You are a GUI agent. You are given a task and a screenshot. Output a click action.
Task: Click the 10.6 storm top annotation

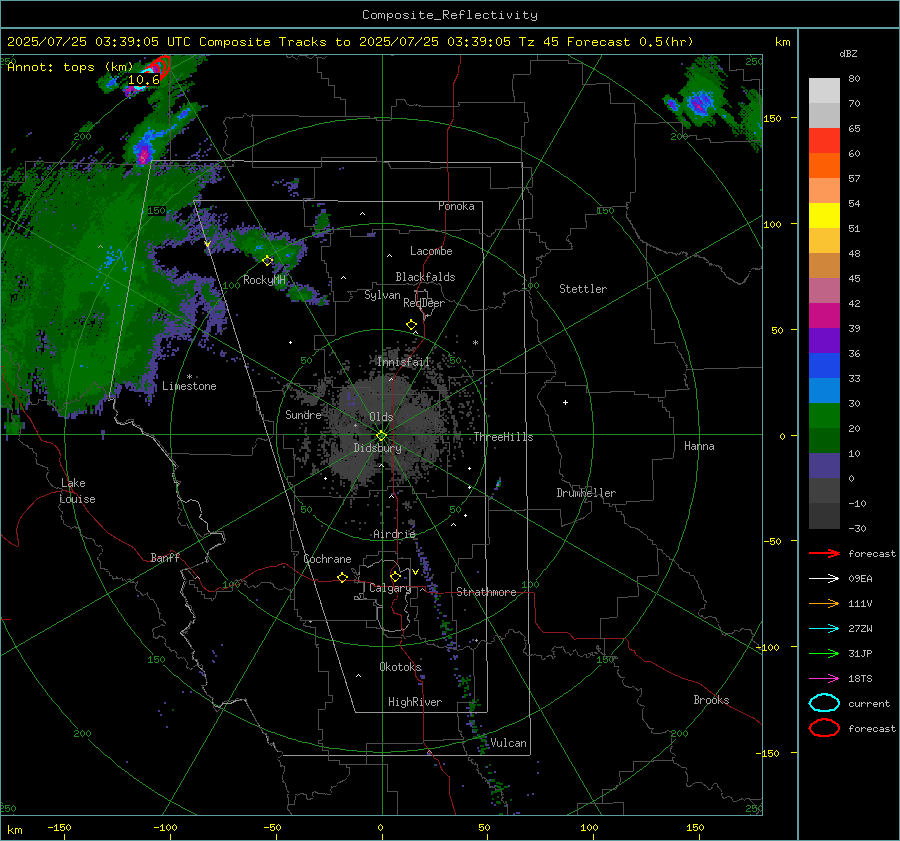coord(143,80)
